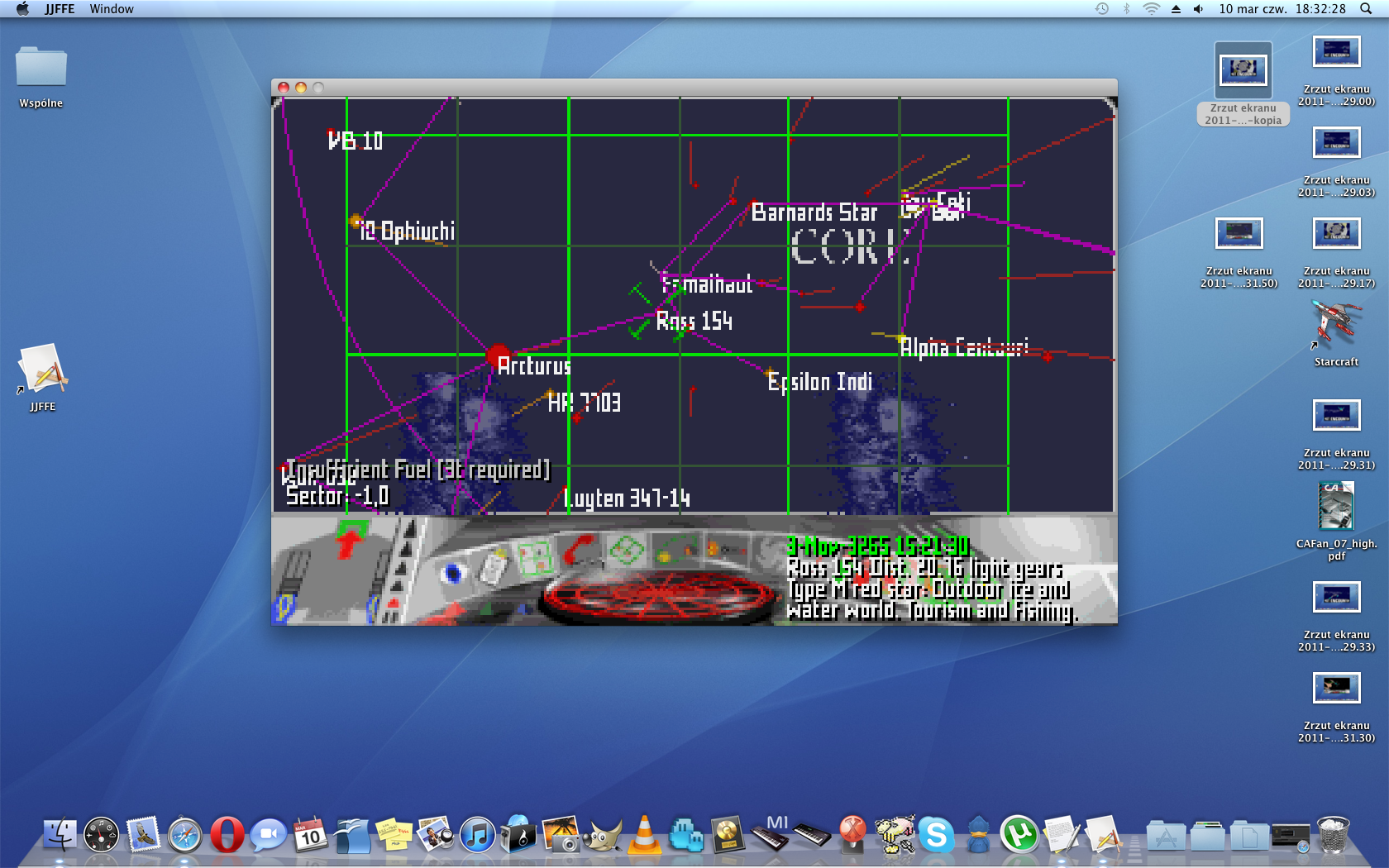This screenshot has height=868, width=1389.
Task: Open iCal from the Dock
Action: [x=310, y=835]
